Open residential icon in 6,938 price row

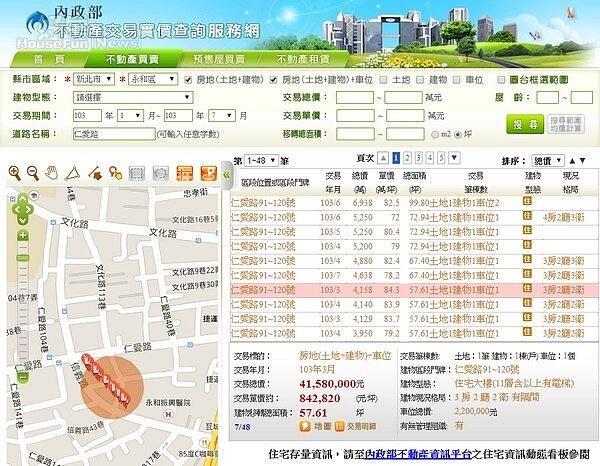[527, 201]
